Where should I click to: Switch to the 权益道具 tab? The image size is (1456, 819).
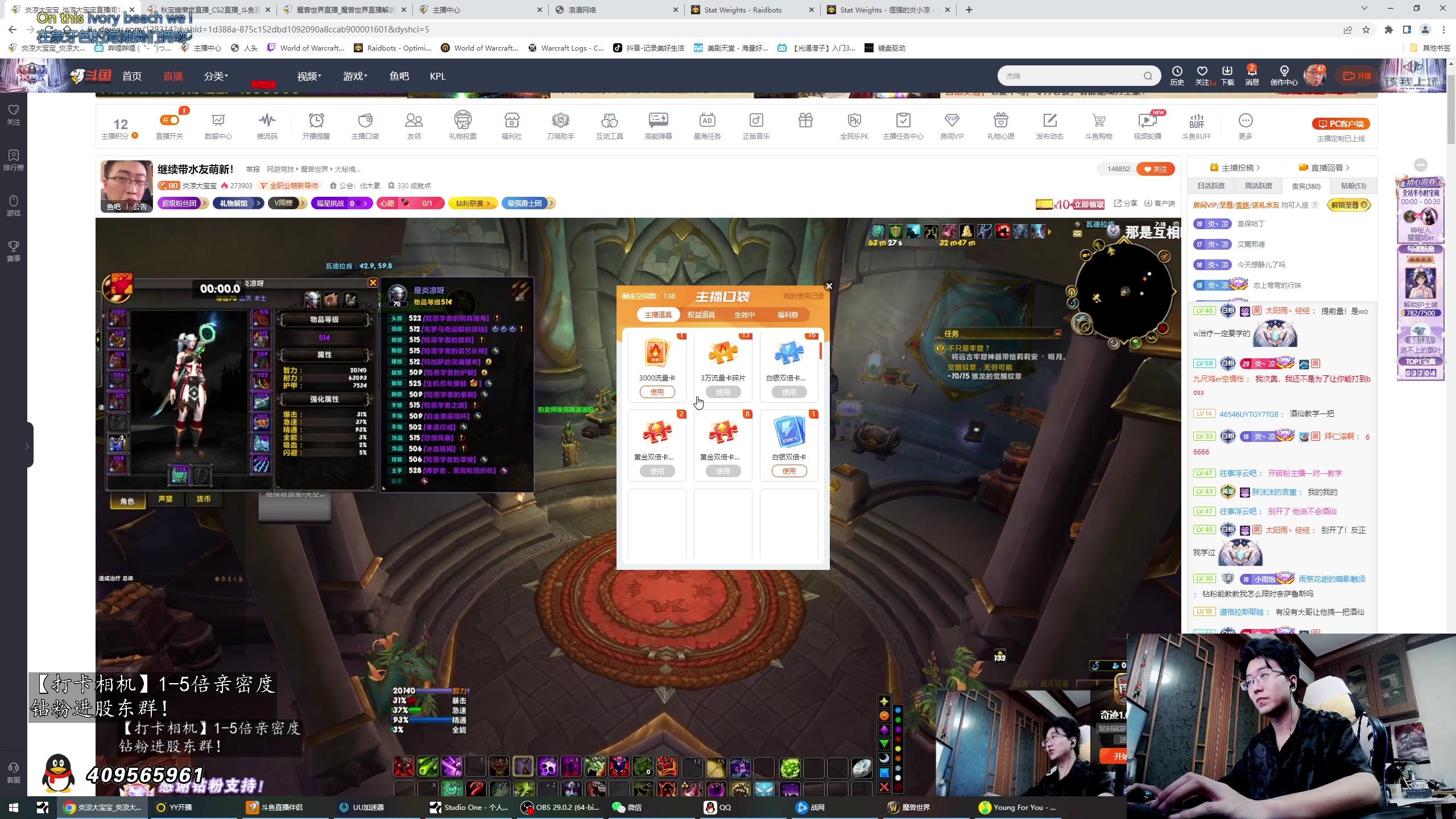point(701,315)
